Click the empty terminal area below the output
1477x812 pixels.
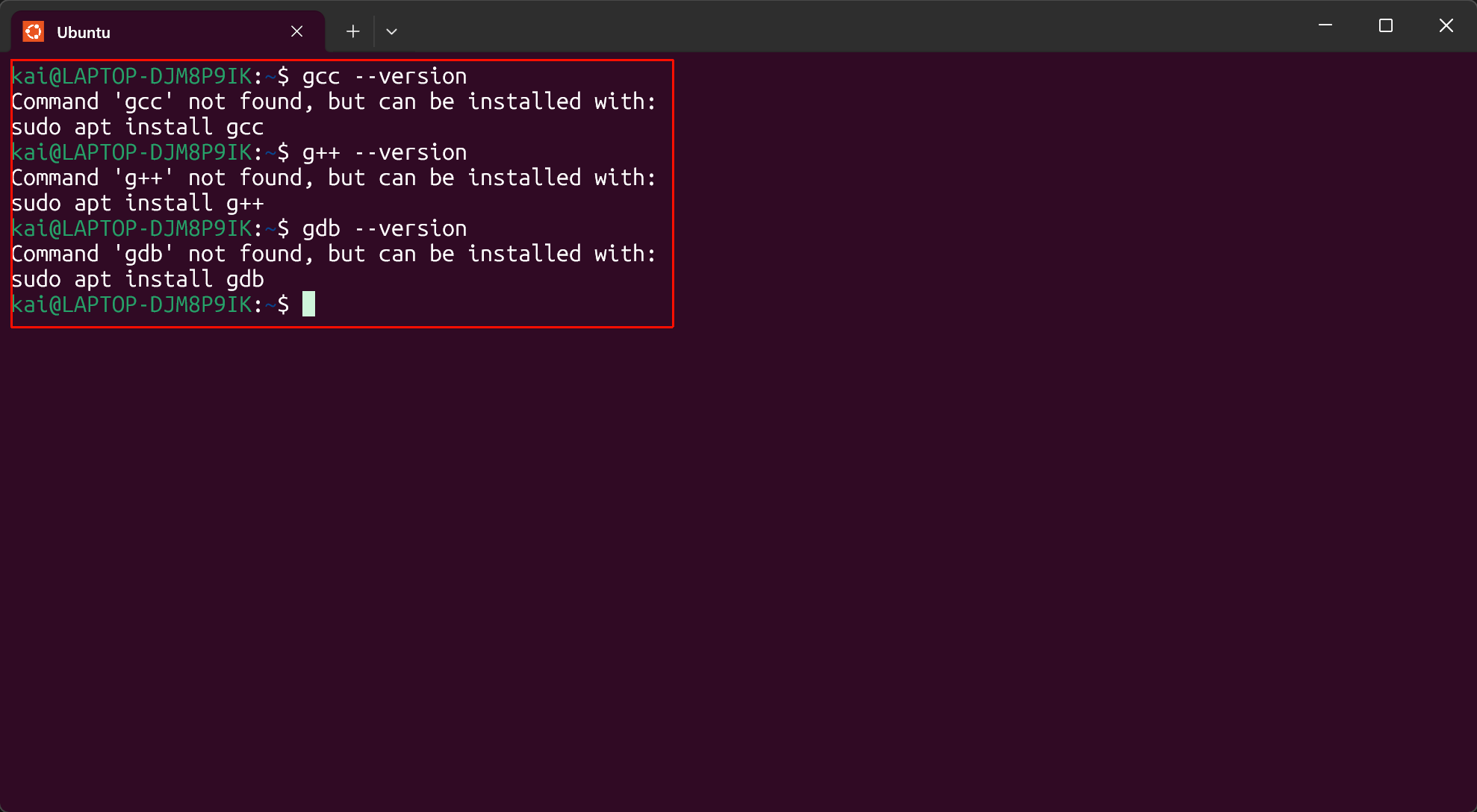point(738,567)
